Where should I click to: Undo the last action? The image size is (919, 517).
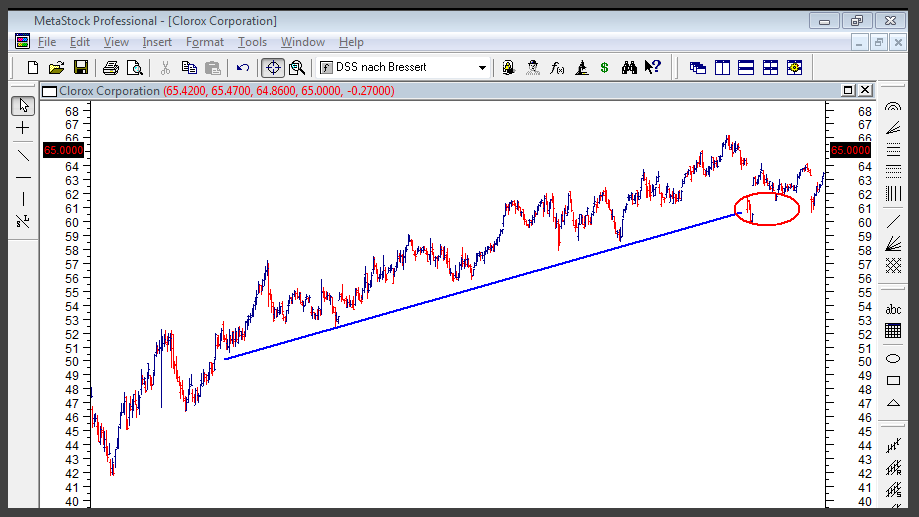[x=243, y=67]
